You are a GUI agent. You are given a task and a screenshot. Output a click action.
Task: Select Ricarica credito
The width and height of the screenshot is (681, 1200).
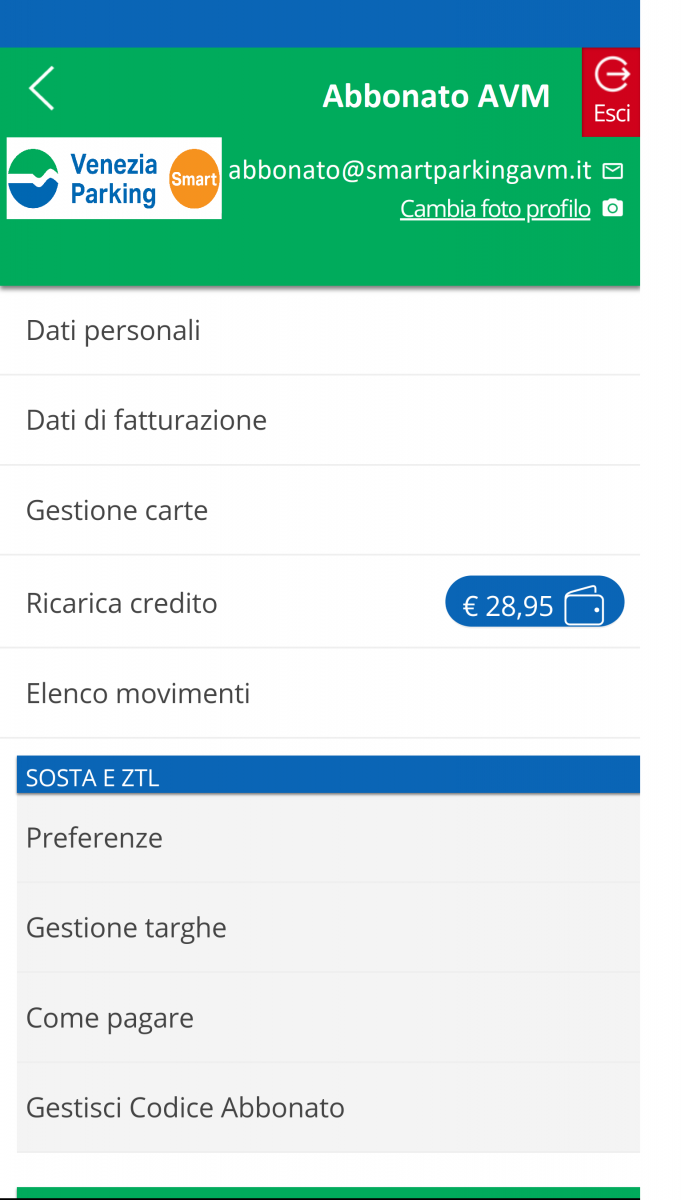pyautogui.click(x=121, y=603)
